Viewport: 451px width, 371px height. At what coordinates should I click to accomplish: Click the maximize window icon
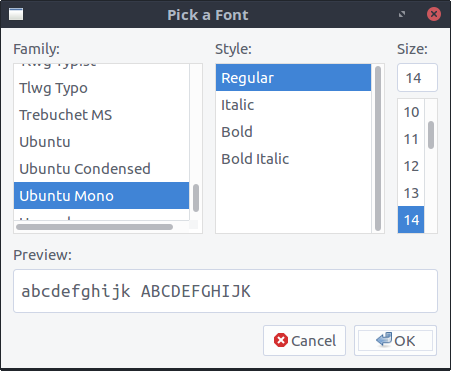(x=402, y=14)
